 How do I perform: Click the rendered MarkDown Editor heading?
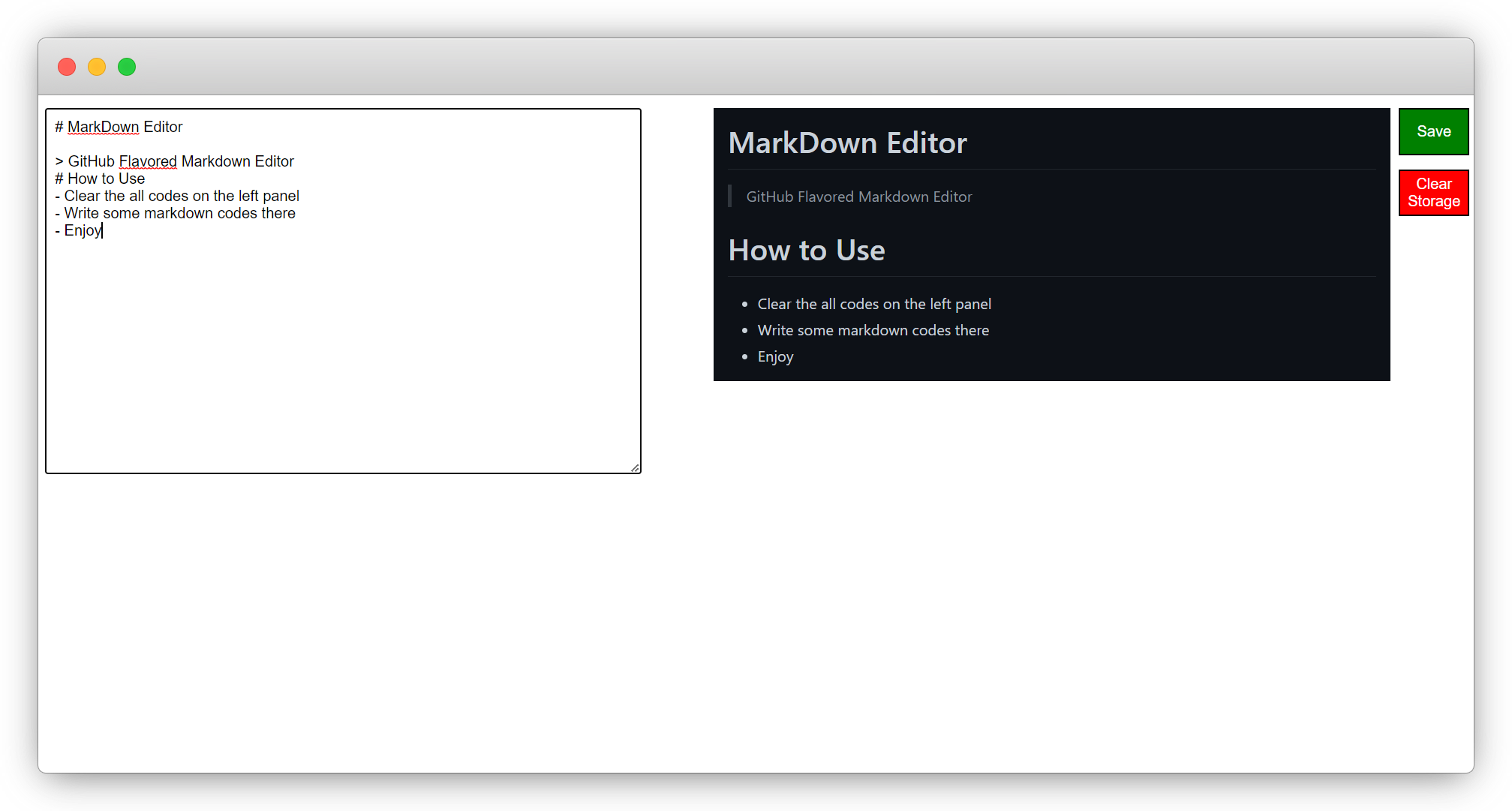pos(847,143)
